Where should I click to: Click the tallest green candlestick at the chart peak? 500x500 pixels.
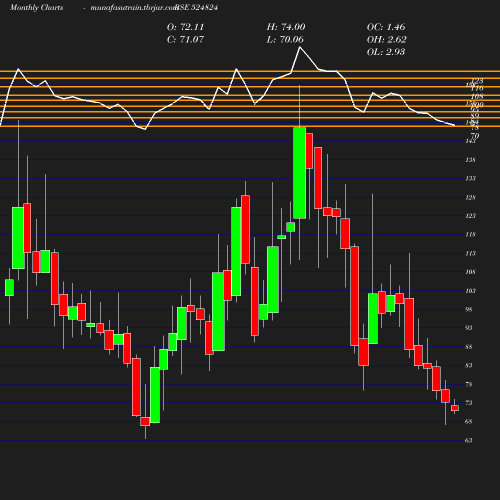click(x=300, y=173)
